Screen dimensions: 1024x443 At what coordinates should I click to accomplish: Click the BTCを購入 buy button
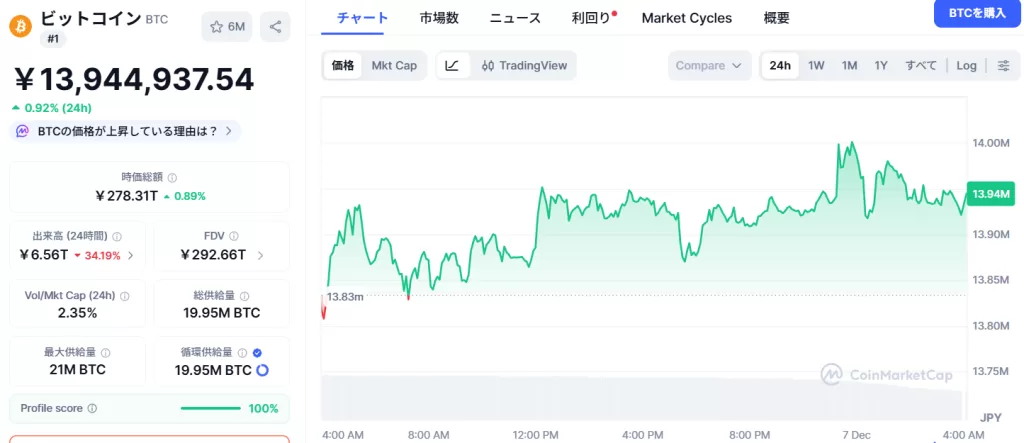click(977, 13)
